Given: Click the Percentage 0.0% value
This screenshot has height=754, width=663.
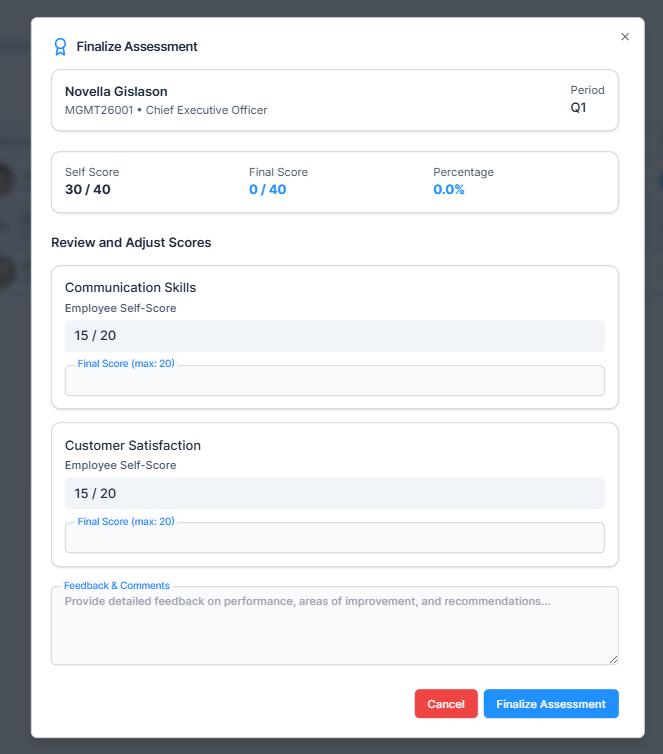Looking at the screenshot, I should click(x=449, y=190).
